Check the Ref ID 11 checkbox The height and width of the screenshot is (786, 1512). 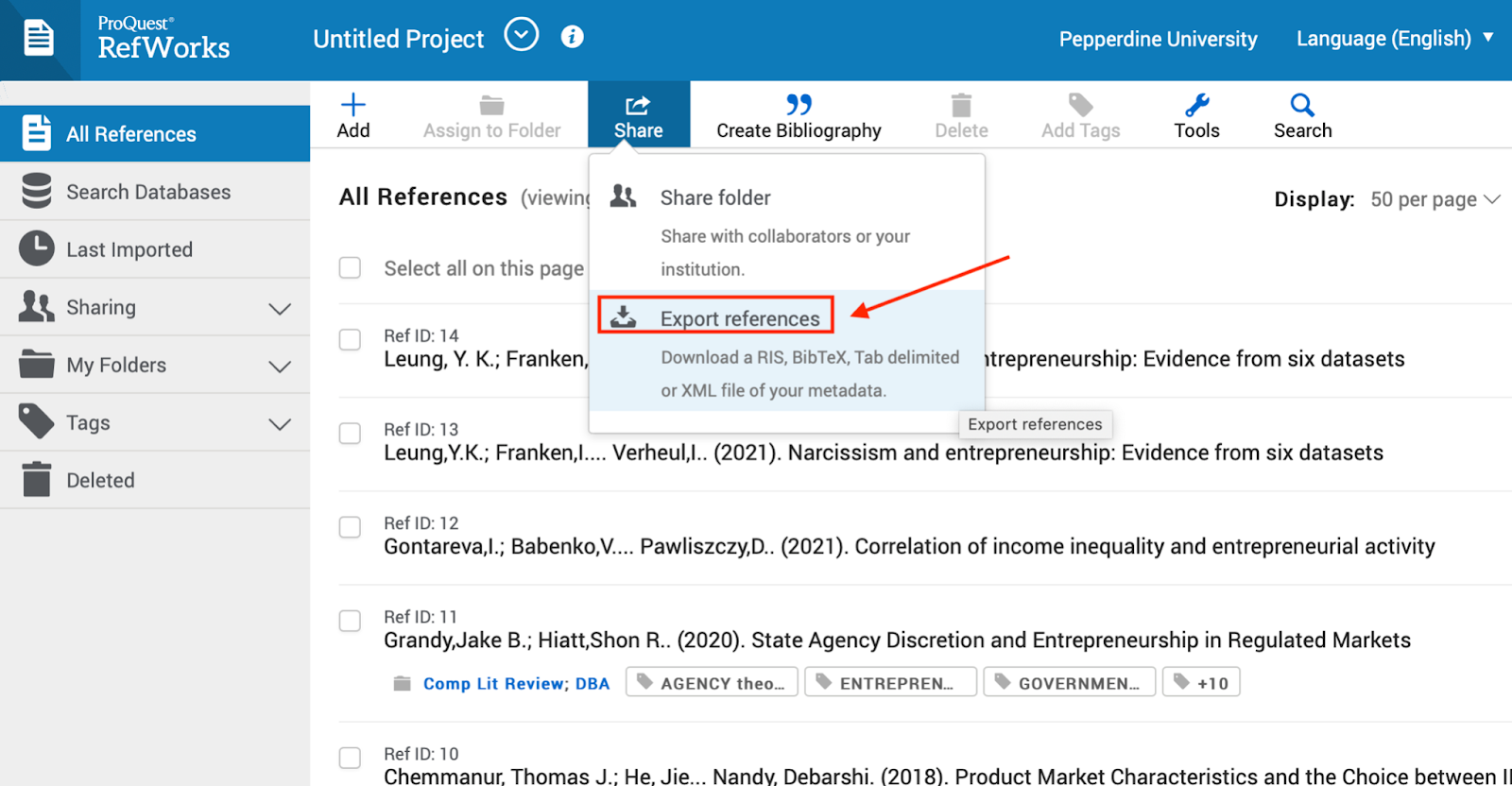click(x=350, y=621)
